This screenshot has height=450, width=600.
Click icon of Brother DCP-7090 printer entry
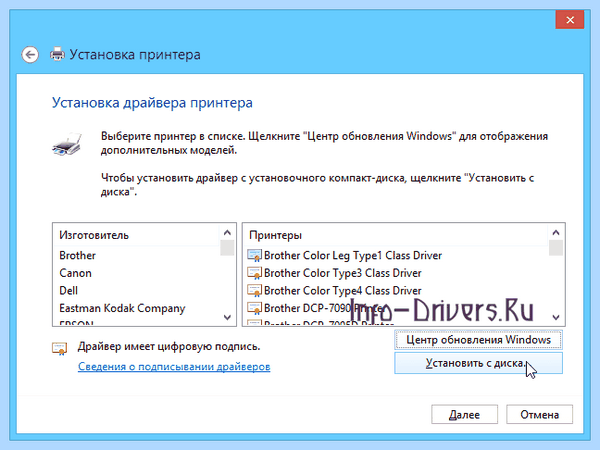[x=254, y=308]
